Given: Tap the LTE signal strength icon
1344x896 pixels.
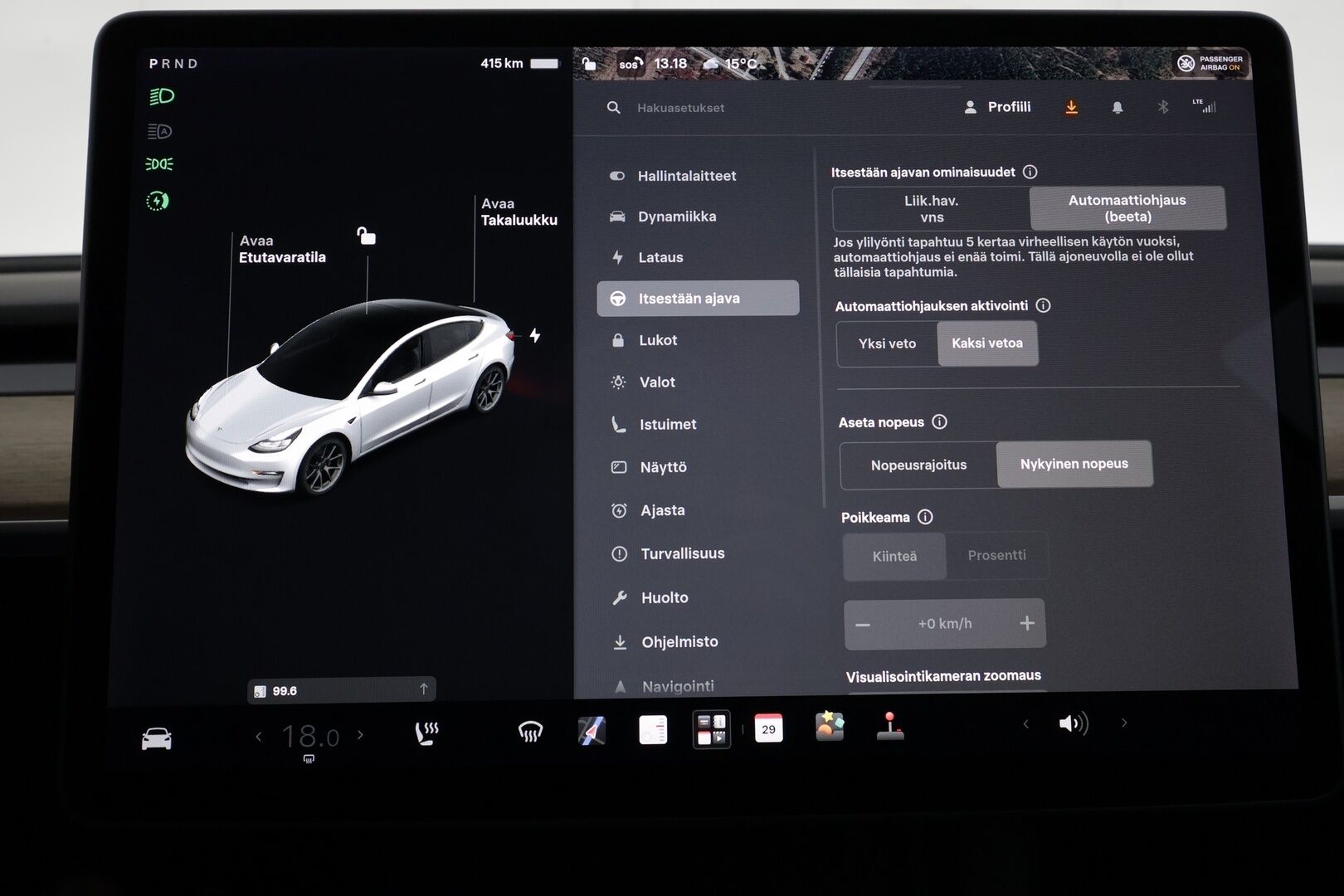Looking at the screenshot, I should (1205, 106).
